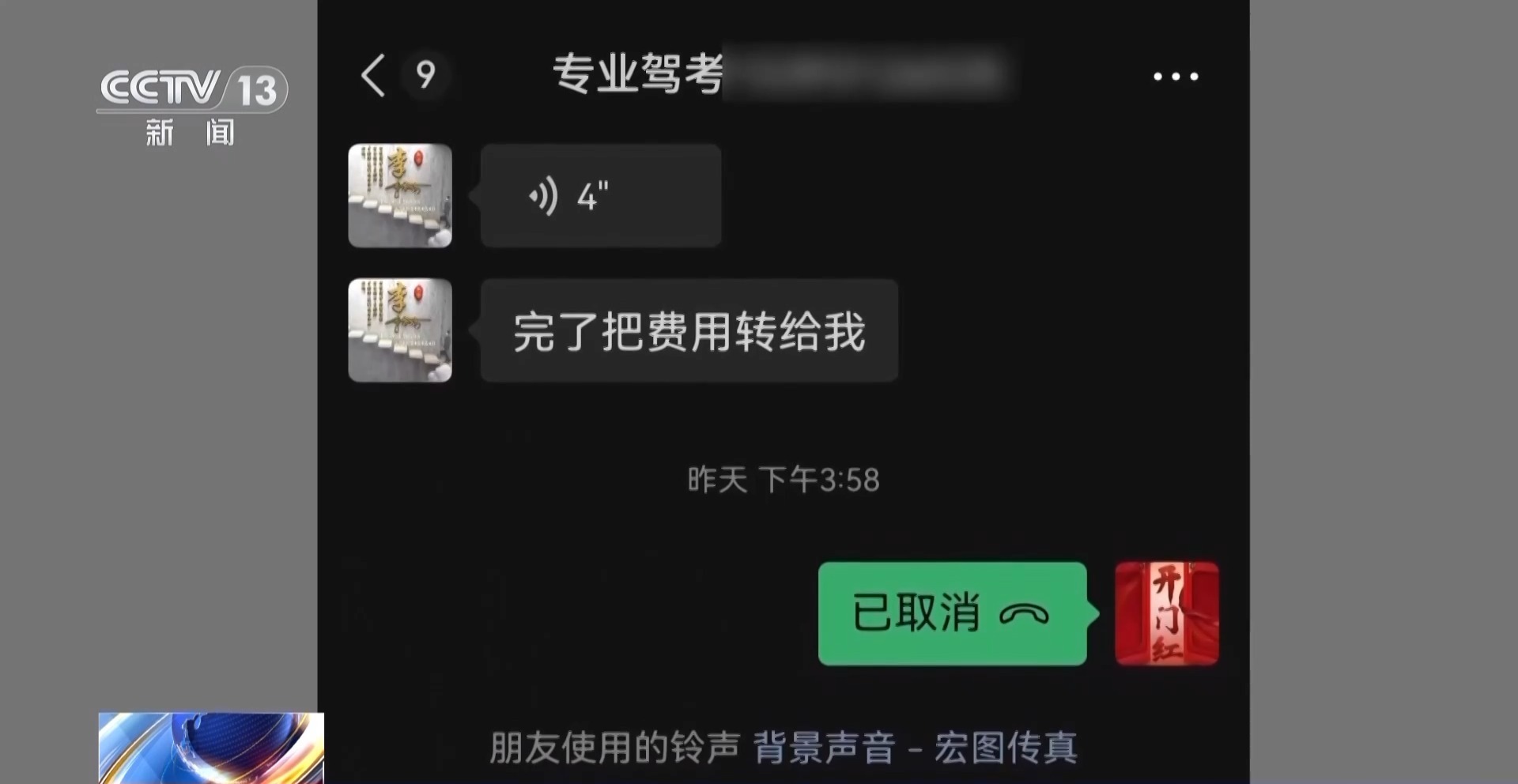Play the 4-second voice message

click(x=601, y=195)
